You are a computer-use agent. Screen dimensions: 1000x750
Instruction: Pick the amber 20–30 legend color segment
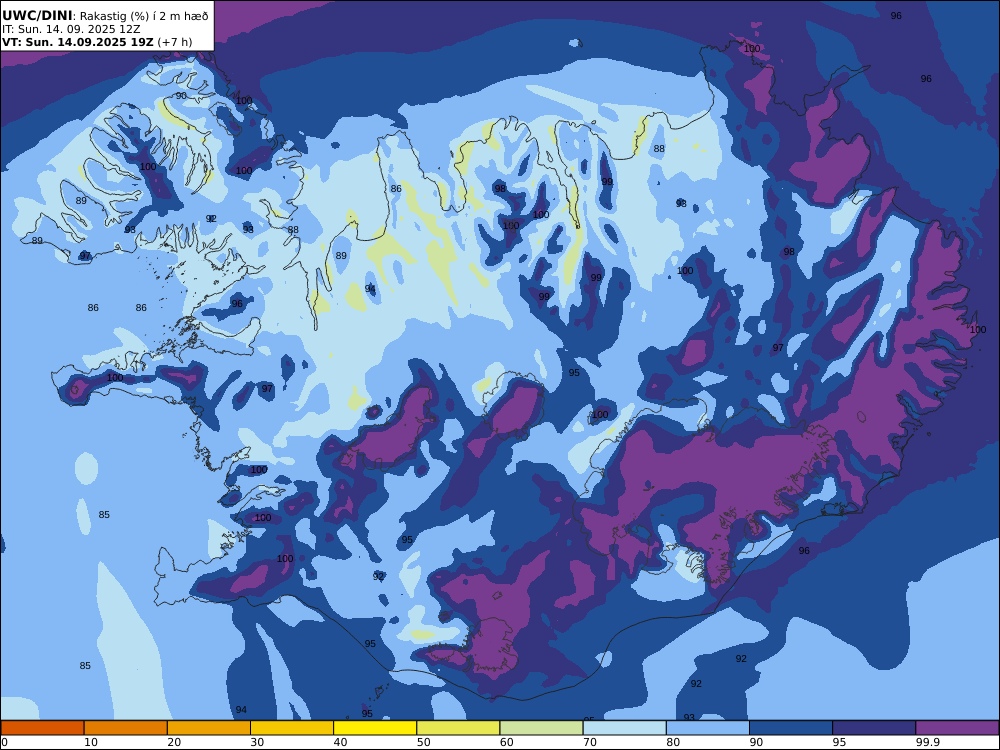(x=209, y=728)
